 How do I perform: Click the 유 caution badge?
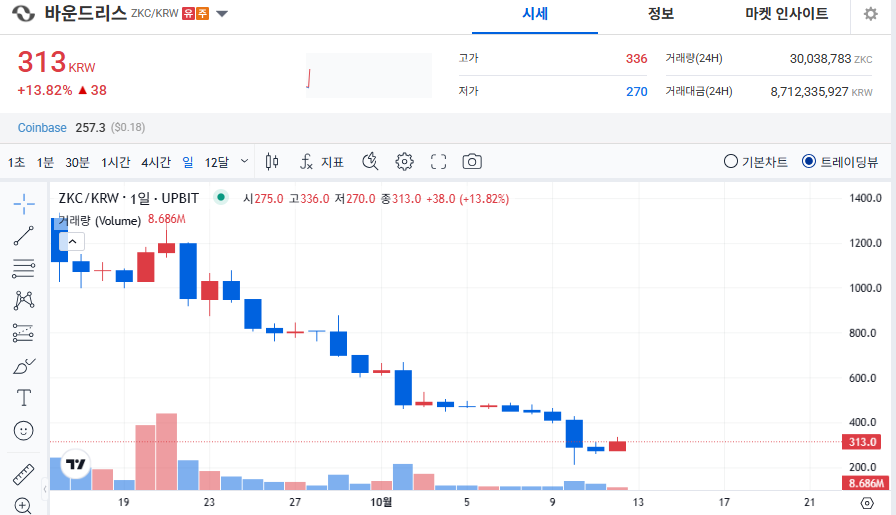point(189,13)
